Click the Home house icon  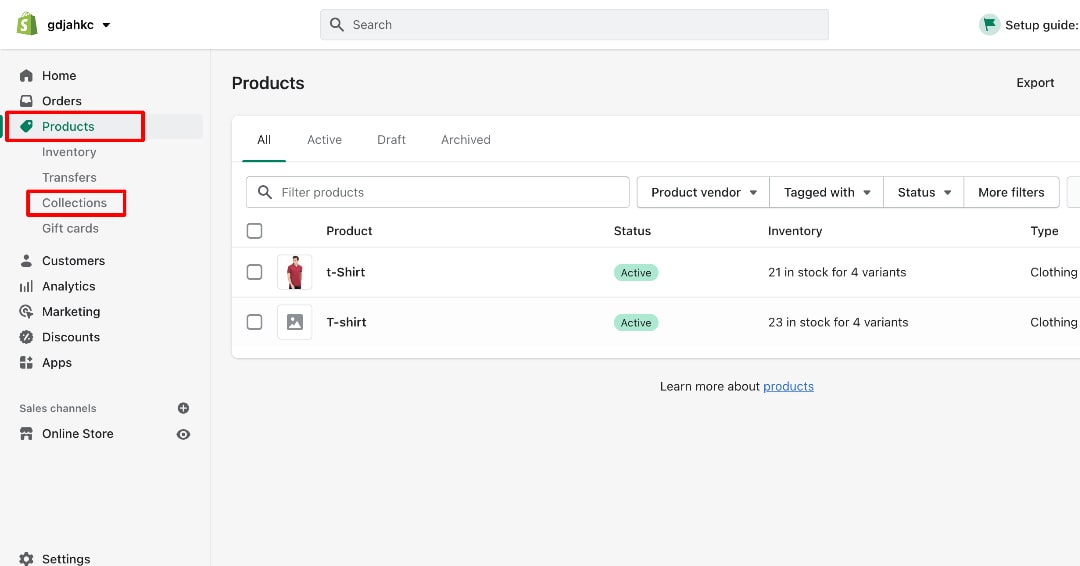(x=26, y=76)
